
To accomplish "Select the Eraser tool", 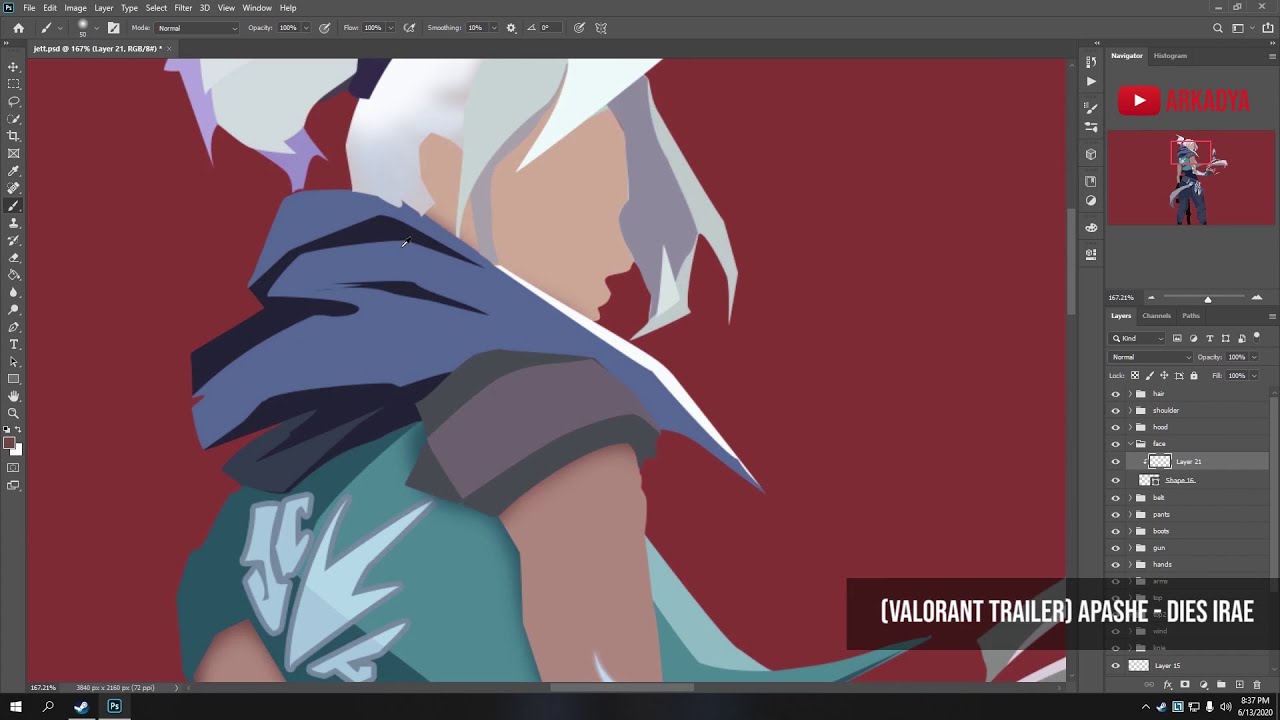I will pos(14,258).
